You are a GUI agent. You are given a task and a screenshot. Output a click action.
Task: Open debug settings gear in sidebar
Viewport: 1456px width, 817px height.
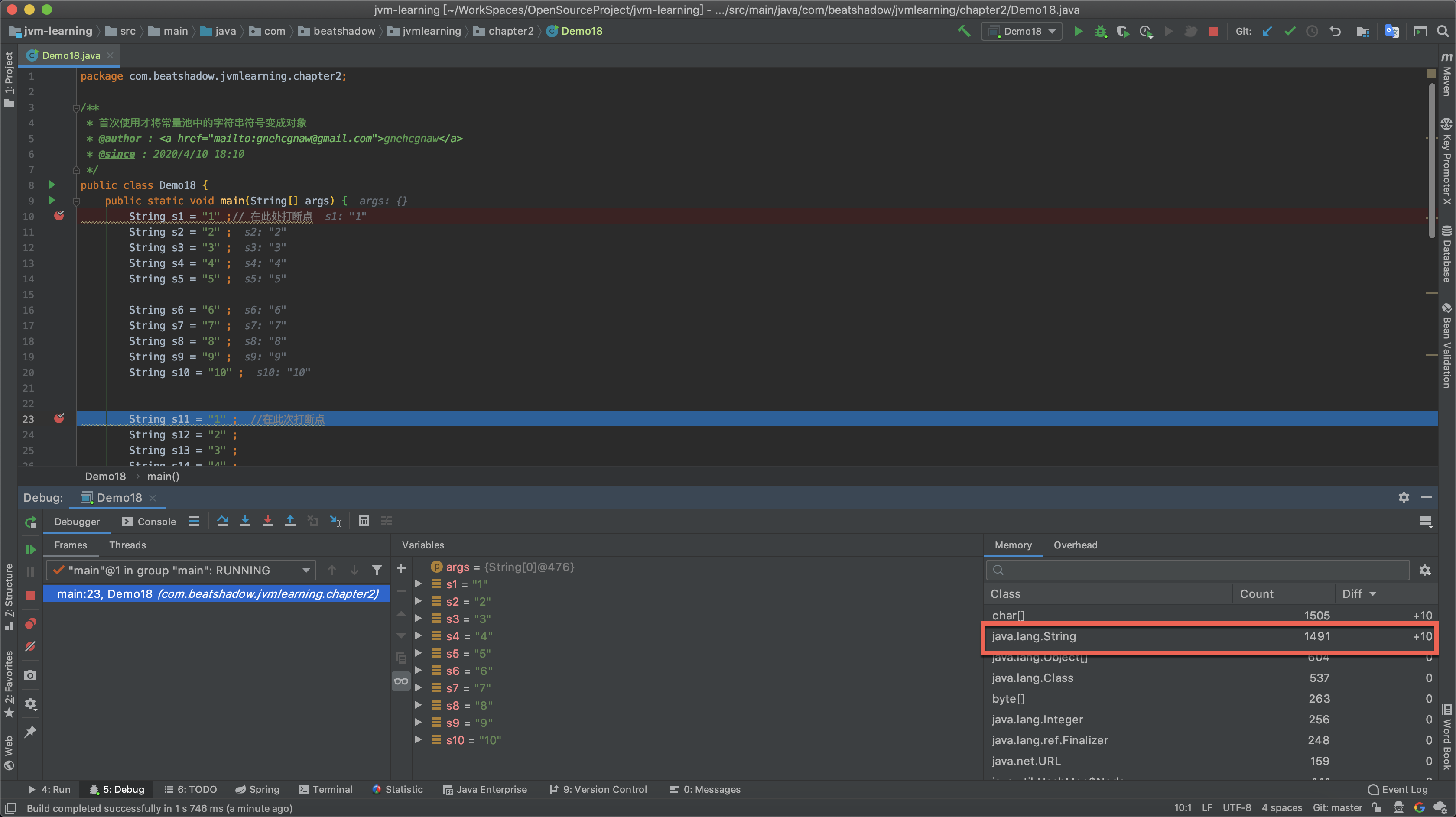[30, 704]
